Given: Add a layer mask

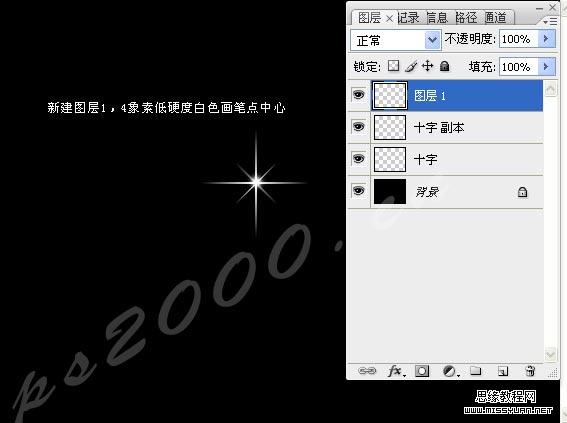Looking at the screenshot, I should pyautogui.click(x=422, y=371).
